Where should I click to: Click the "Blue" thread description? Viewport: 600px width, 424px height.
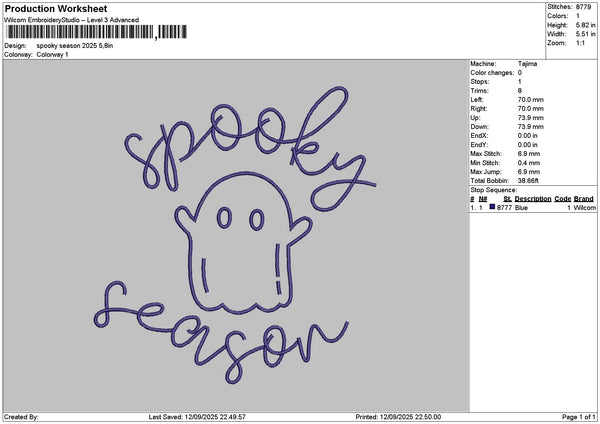point(521,208)
